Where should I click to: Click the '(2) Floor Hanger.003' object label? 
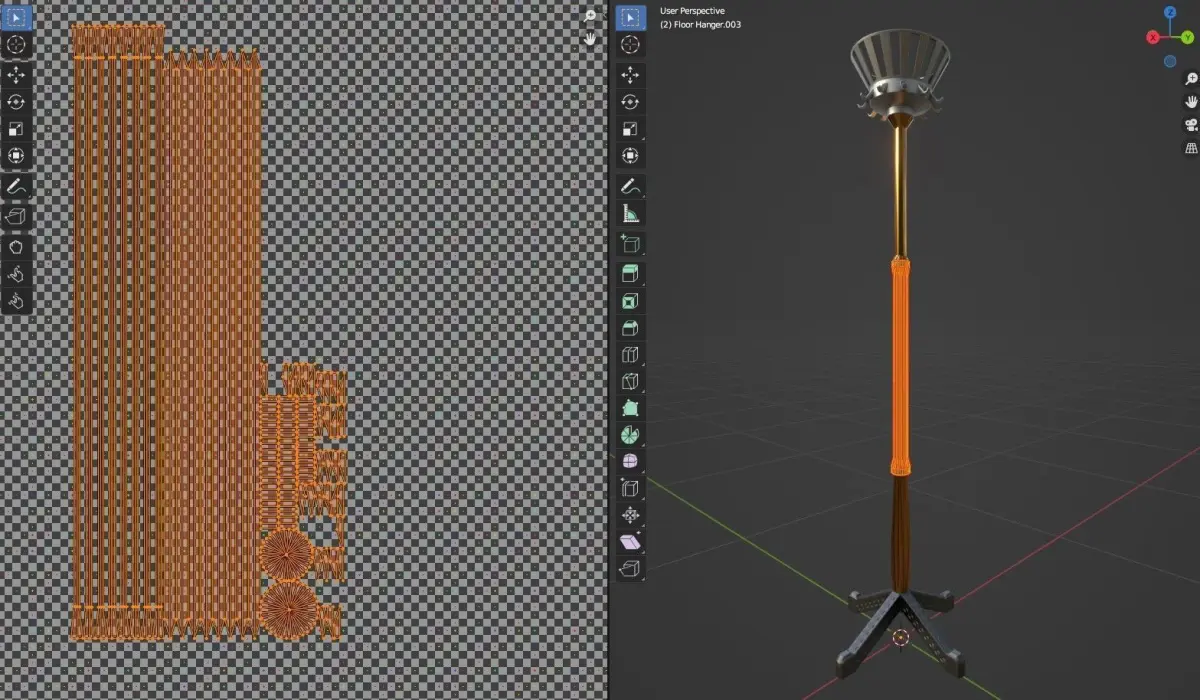pyautogui.click(x=701, y=25)
